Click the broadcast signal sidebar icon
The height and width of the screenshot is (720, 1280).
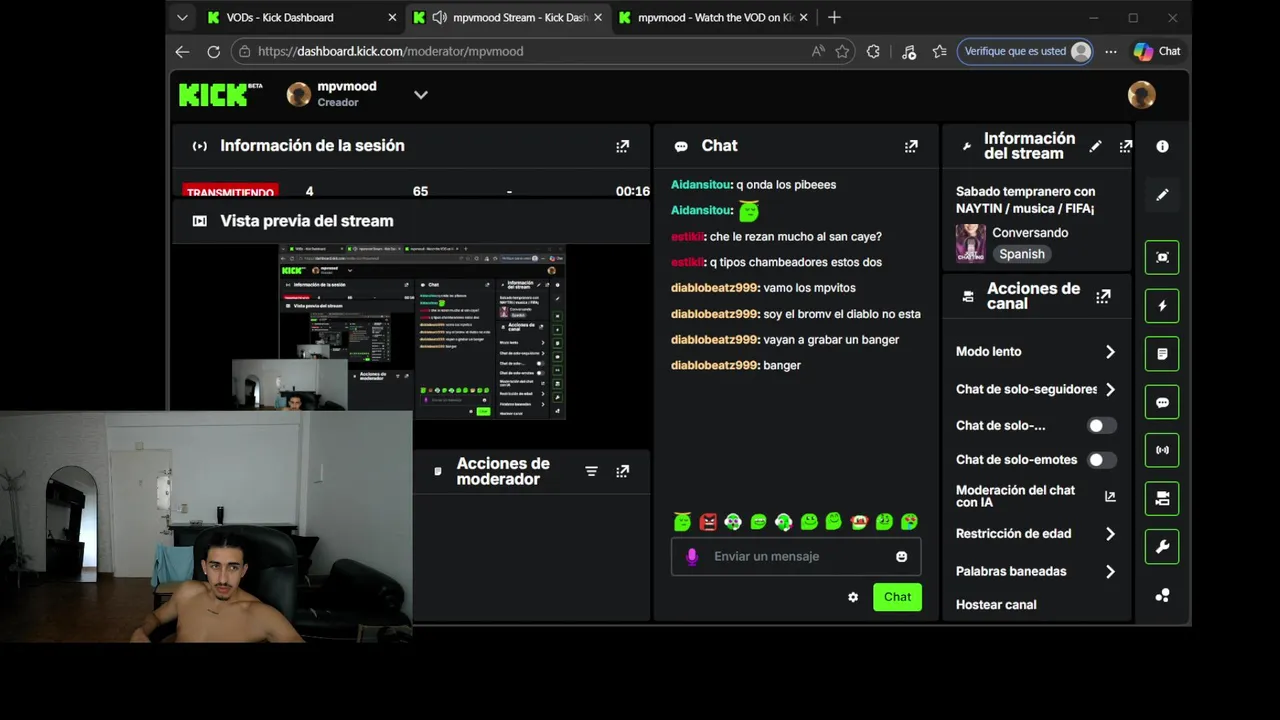click(1162, 450)
